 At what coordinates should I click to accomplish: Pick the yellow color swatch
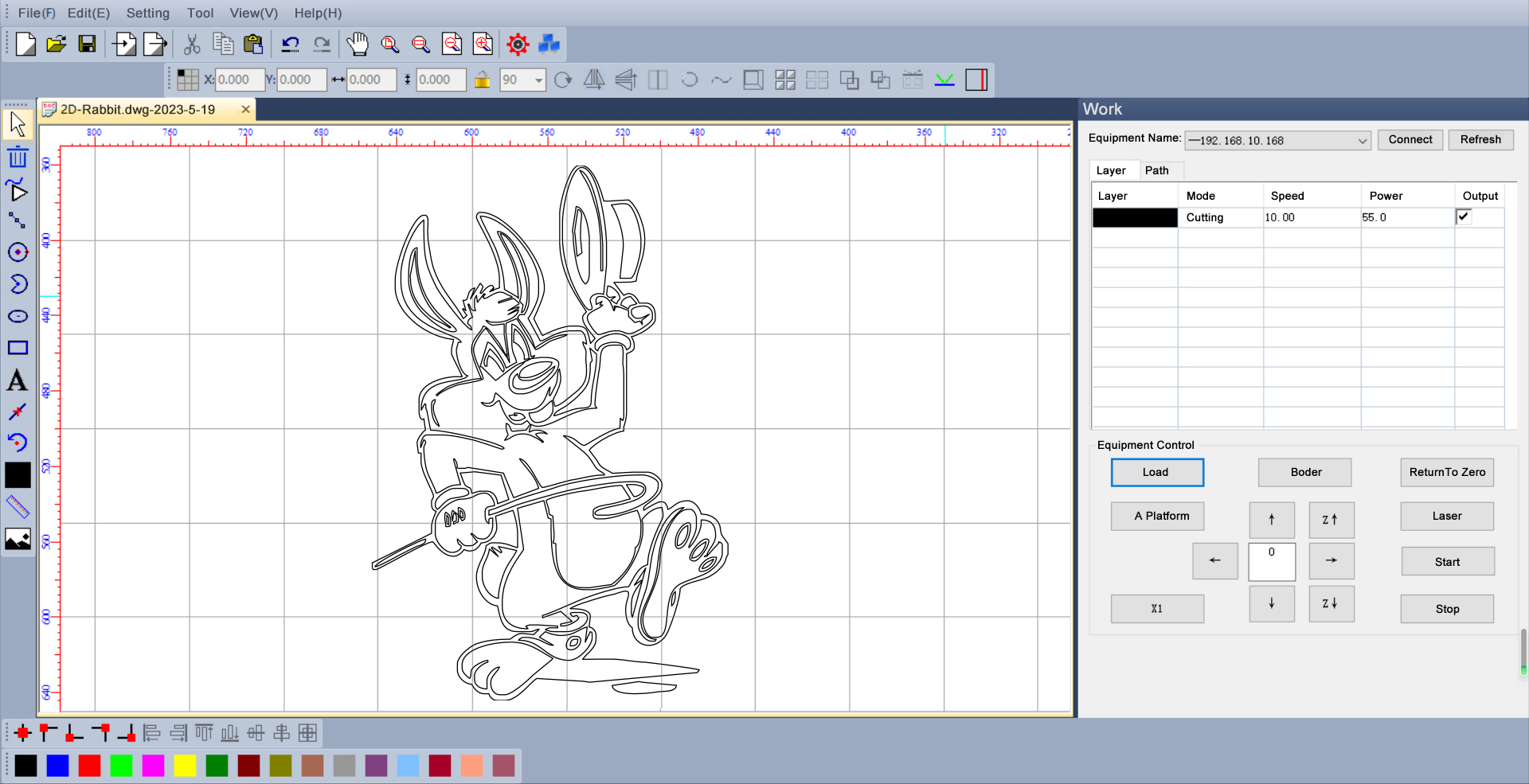185,766
